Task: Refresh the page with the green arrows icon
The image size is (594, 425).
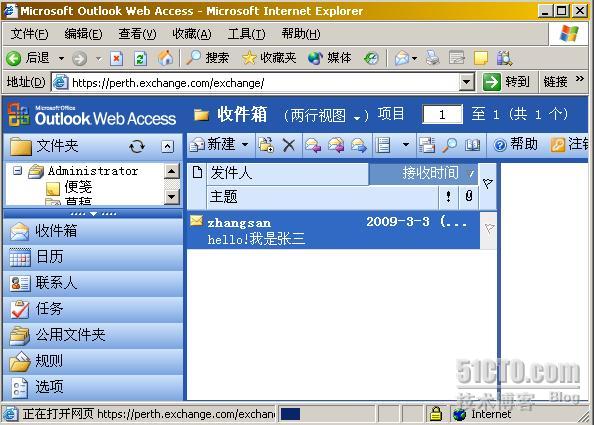Action: pos(140,58)
